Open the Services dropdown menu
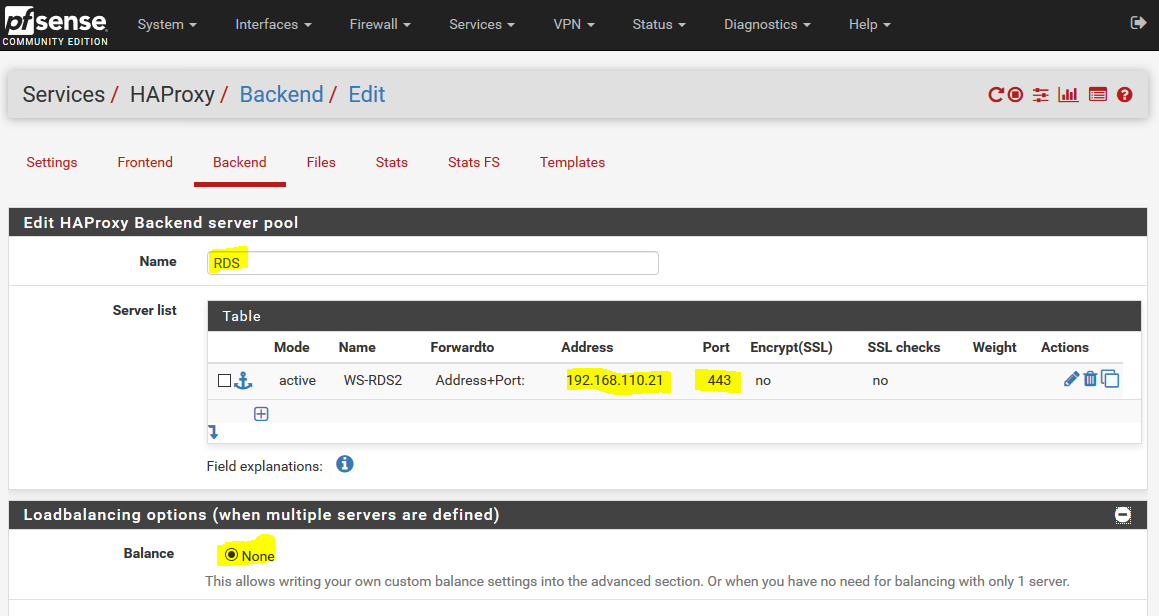The height and width of the screenshot is (616, 1159). point(482,24)
